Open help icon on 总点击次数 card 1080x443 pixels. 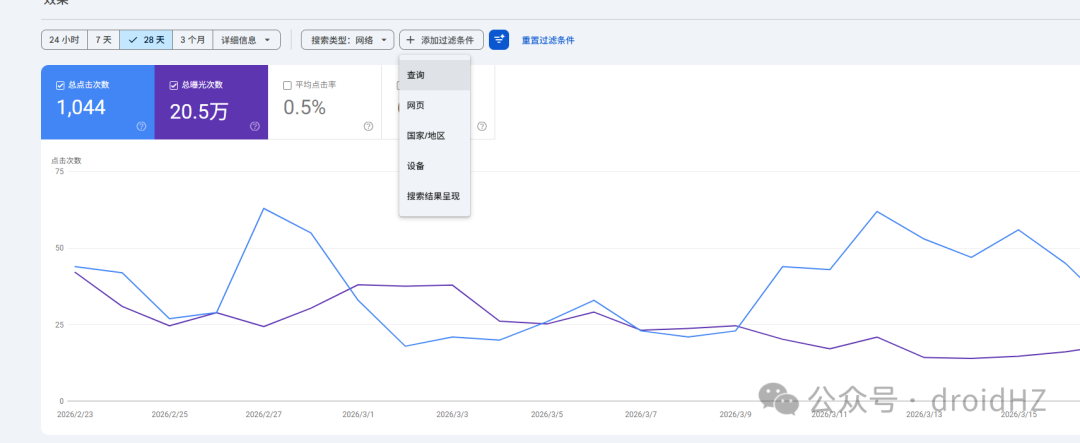point(141,126)
